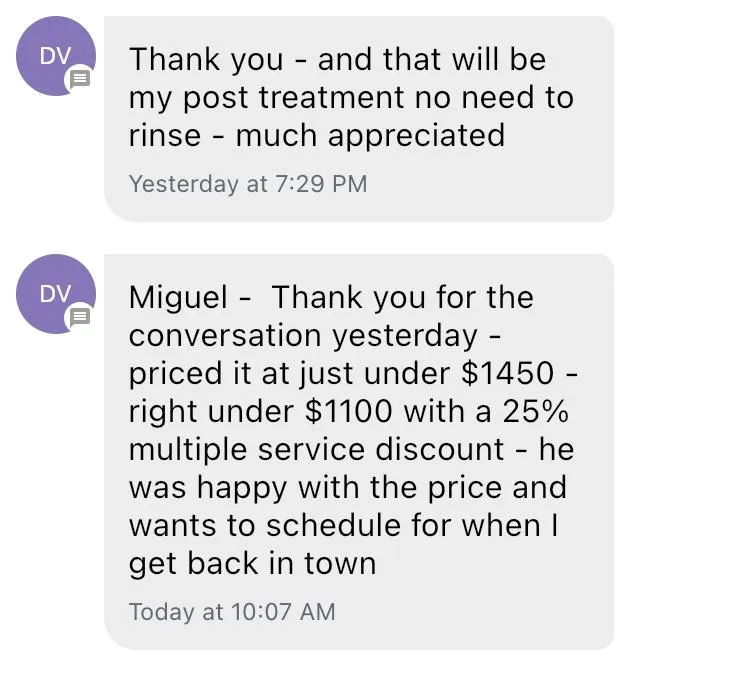
Task: Select the message bubble addressed to Miguel
Action: [x=359, y=452]
